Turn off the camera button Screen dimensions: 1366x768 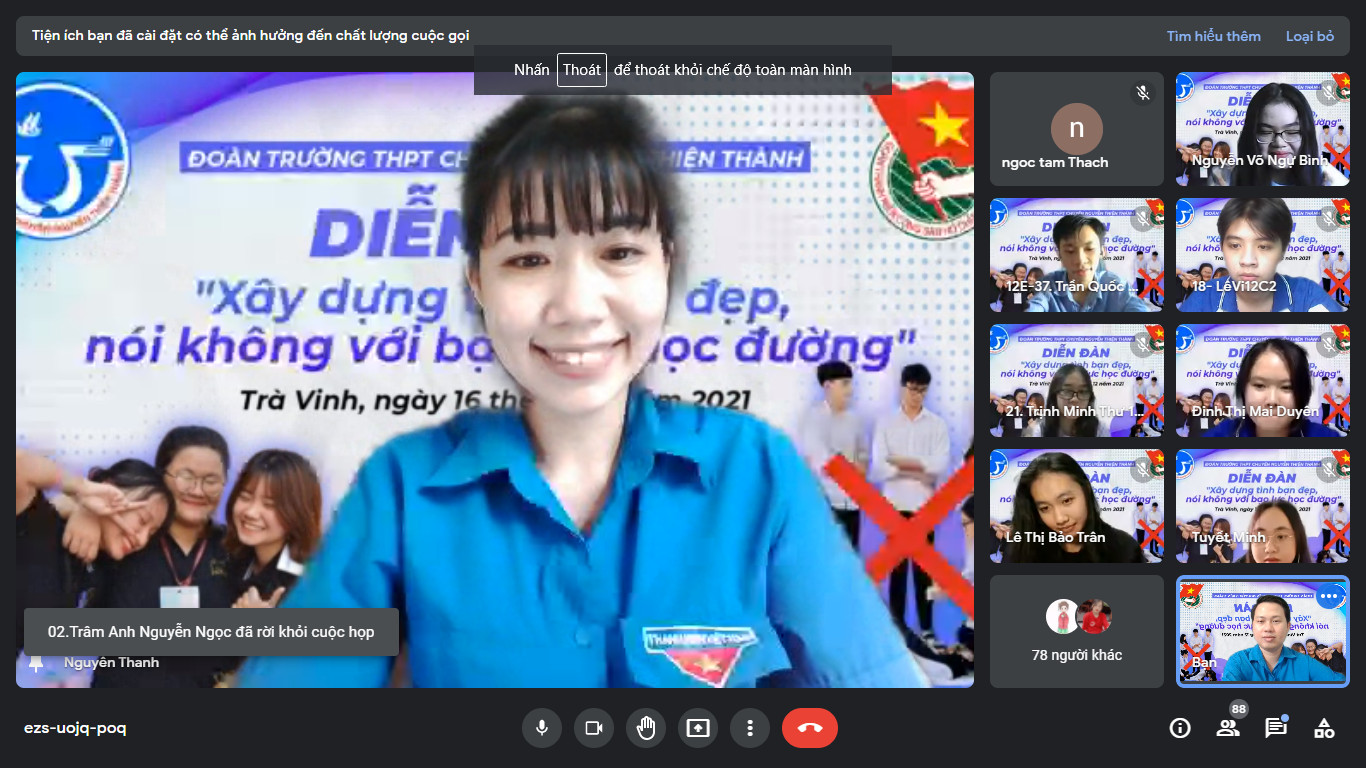coord(594,728)
